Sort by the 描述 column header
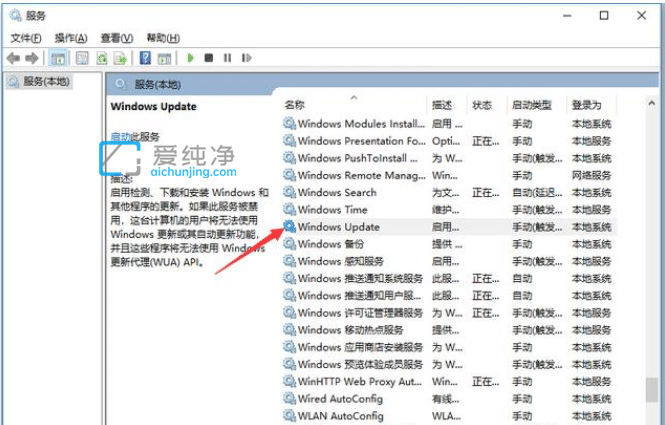The height and width of the screenshot is (425, 665). (441, 105)
